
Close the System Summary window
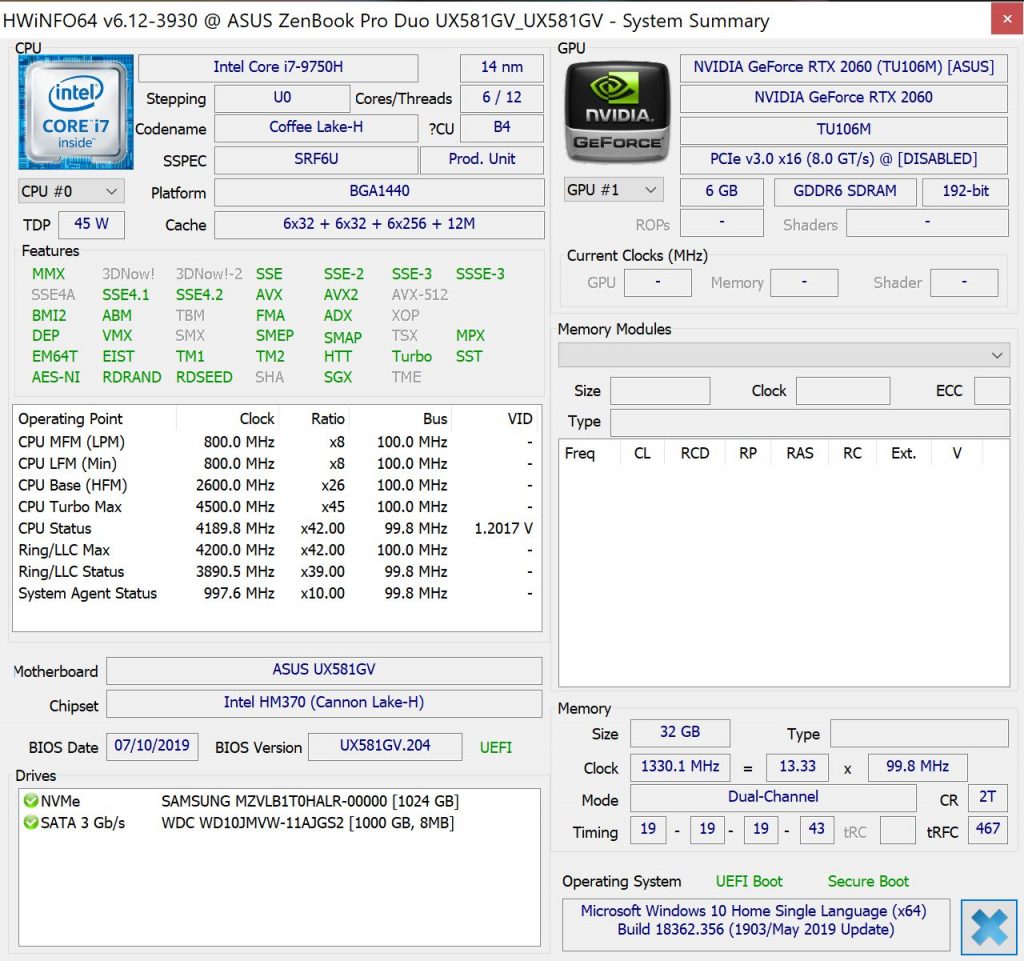click(x=1007, y=19)
